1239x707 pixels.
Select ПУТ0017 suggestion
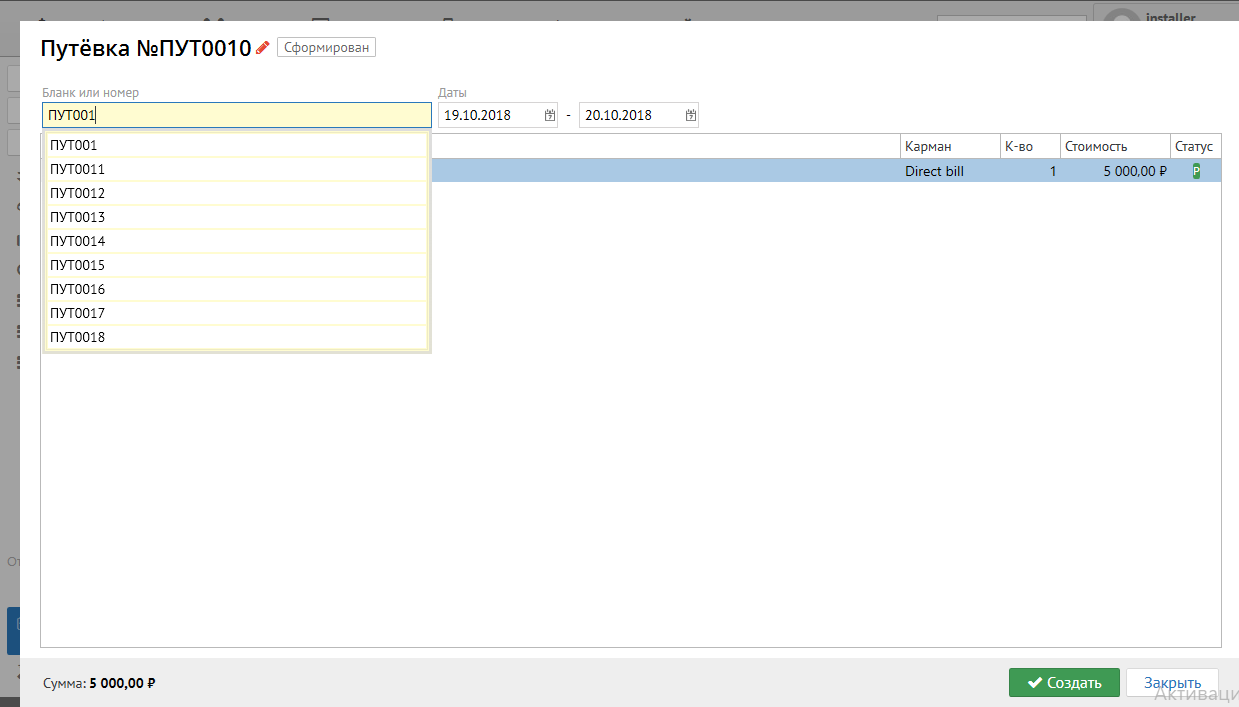point(237,313)
